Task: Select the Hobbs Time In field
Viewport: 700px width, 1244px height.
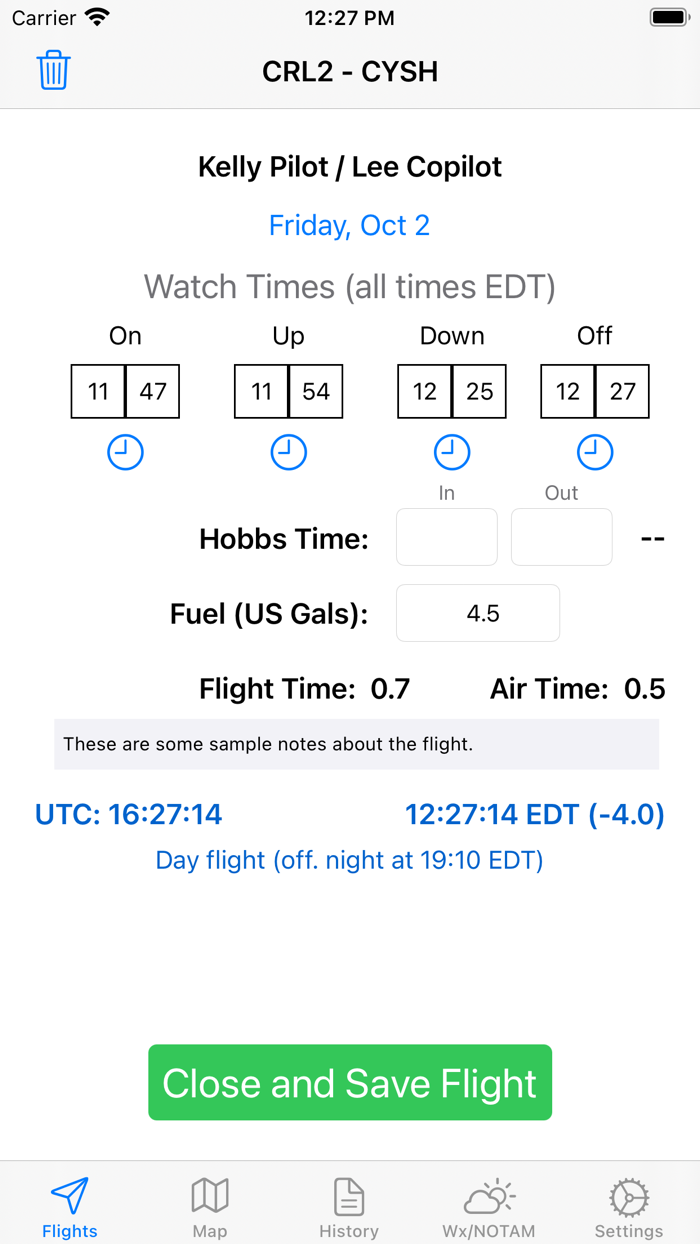Action: tap(446, 537)
